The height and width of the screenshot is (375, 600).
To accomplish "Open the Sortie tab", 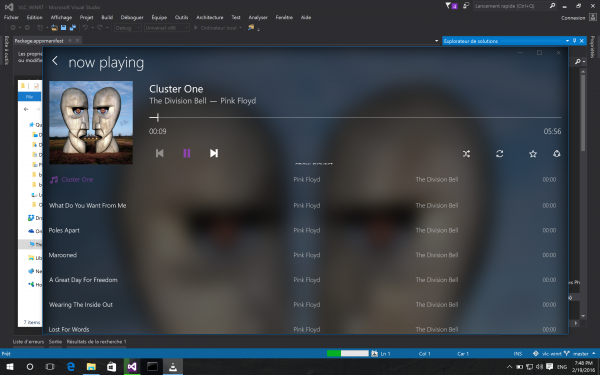I will (55, 342).
